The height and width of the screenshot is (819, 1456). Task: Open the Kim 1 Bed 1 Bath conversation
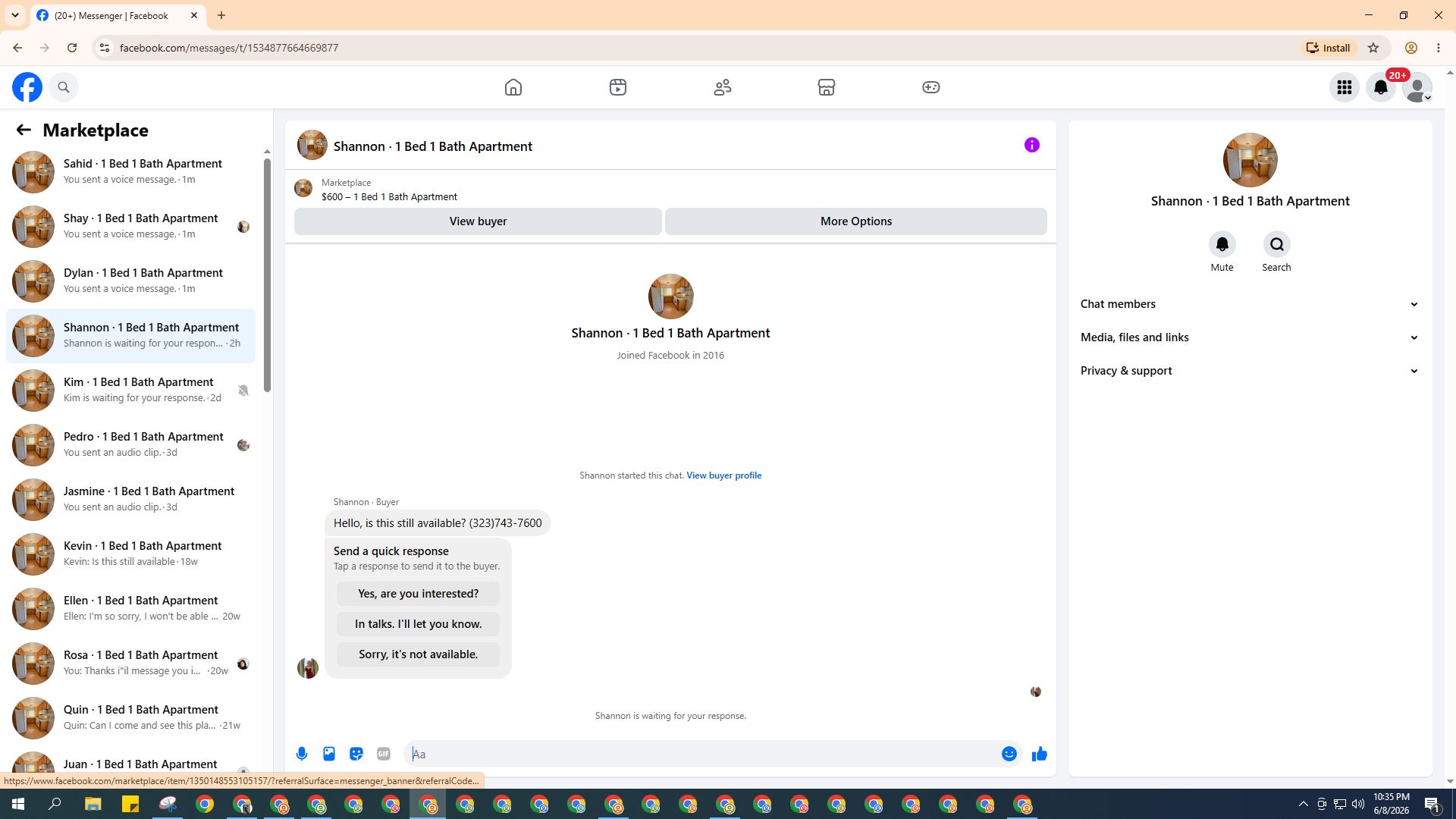130,390
